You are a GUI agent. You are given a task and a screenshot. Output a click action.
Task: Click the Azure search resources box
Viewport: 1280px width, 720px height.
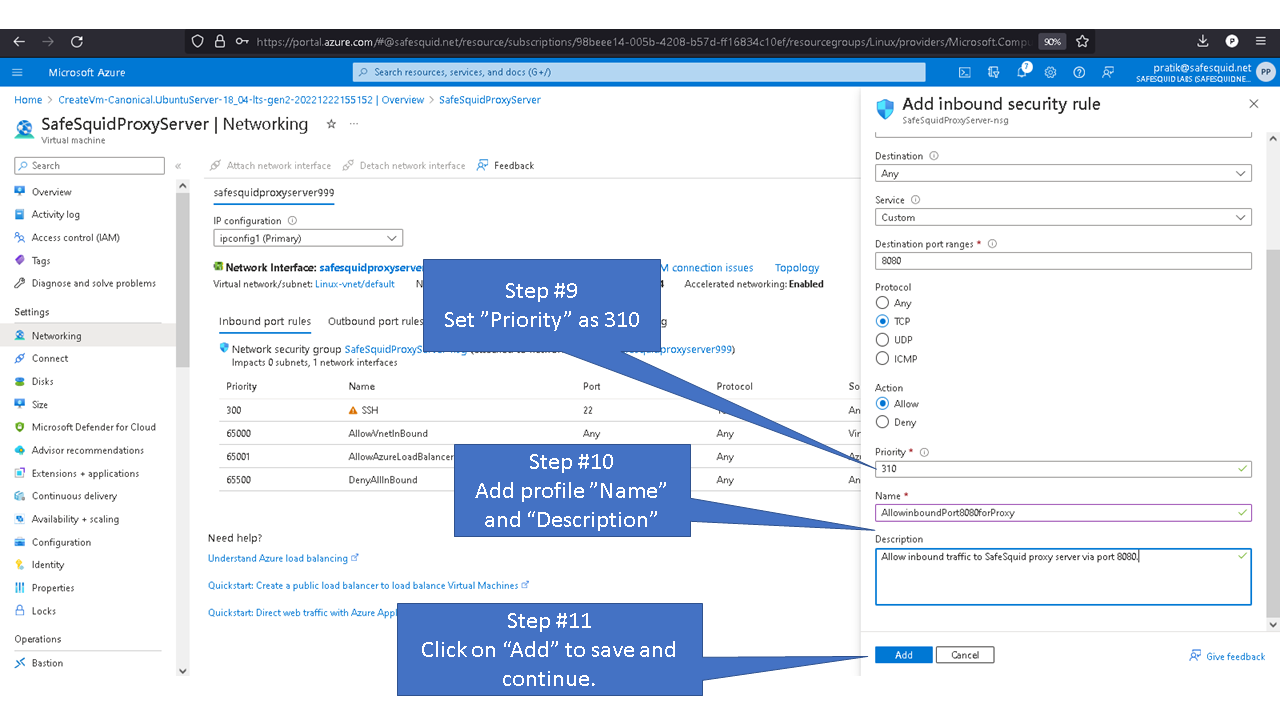click(639, 72)
